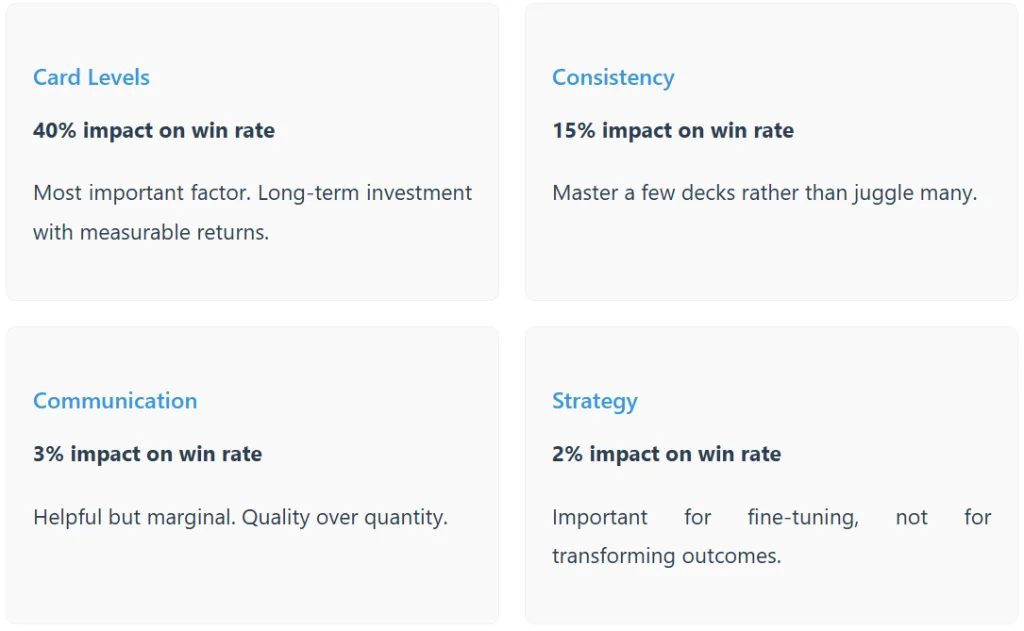The image size is (1024, 631).
Task: Click the Card Levels heading
Action: pos(91,78)
